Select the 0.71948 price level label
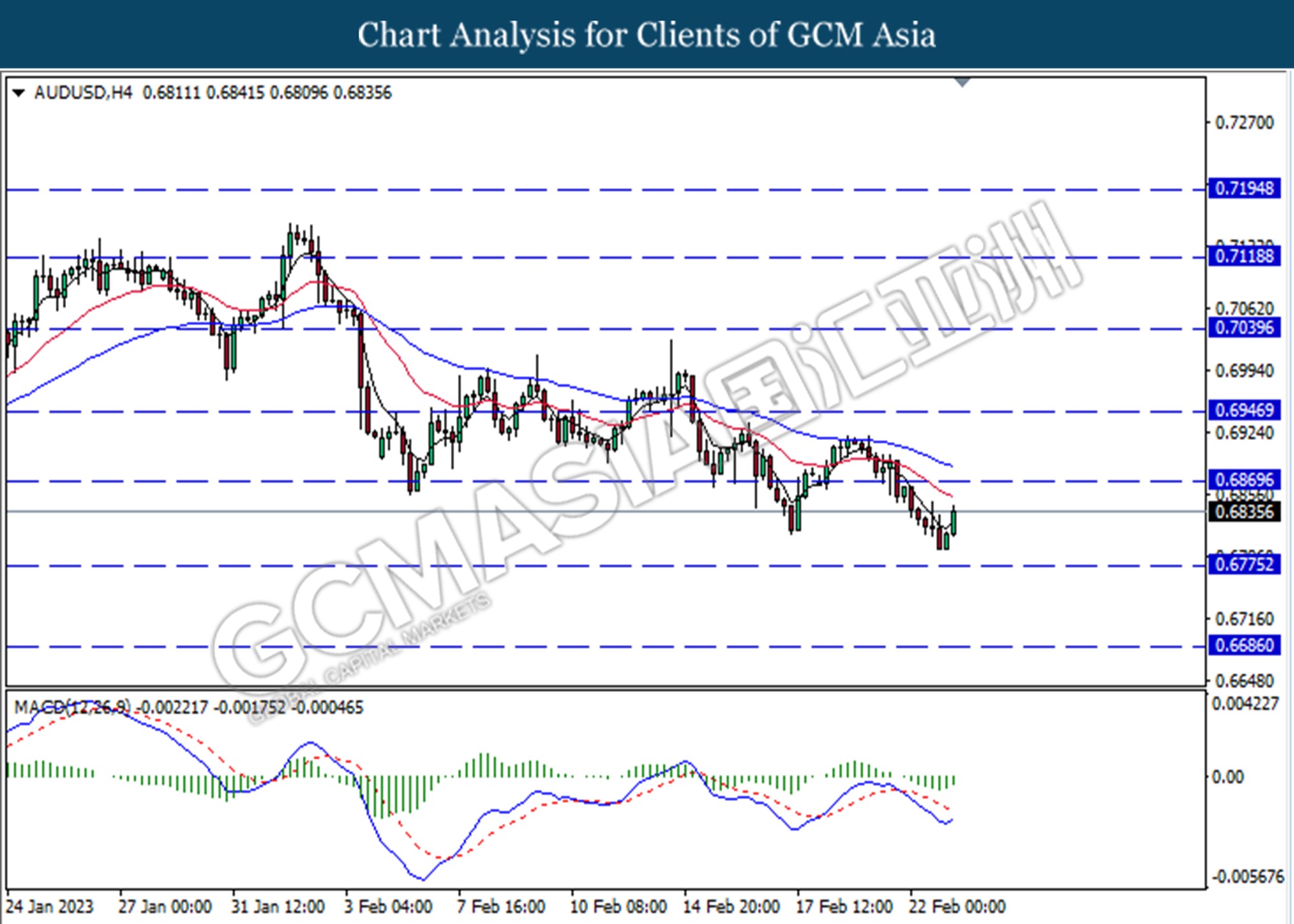 point(1244,188)
